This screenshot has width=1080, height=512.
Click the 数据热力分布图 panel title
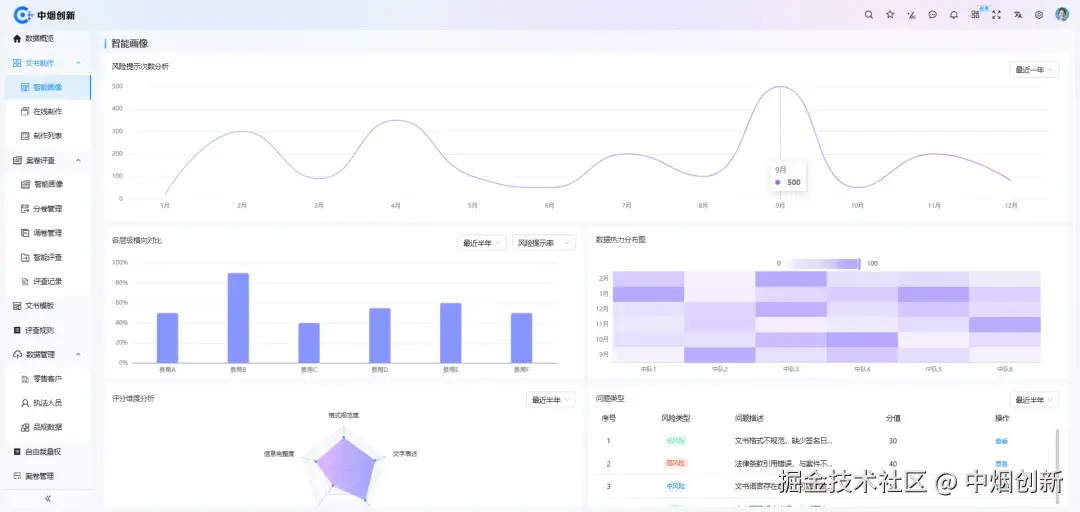(x=621, y=240)
